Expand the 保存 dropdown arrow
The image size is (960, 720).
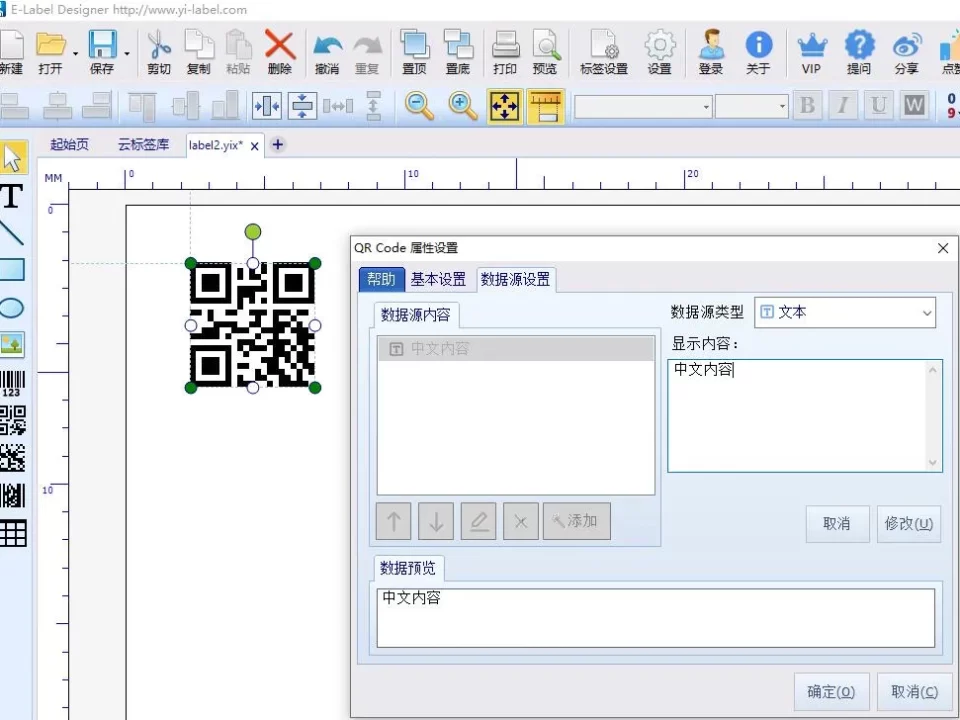tap(127, 54)
